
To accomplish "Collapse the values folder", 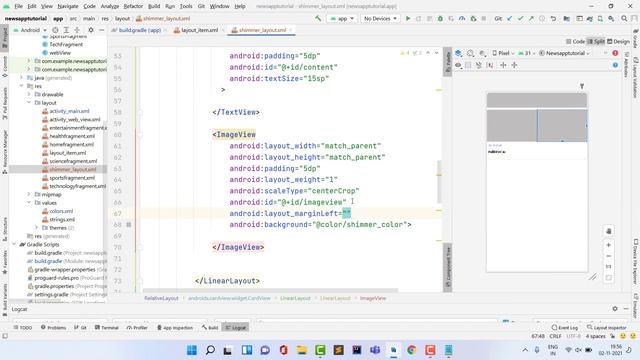I will click(x=29, y=203).
